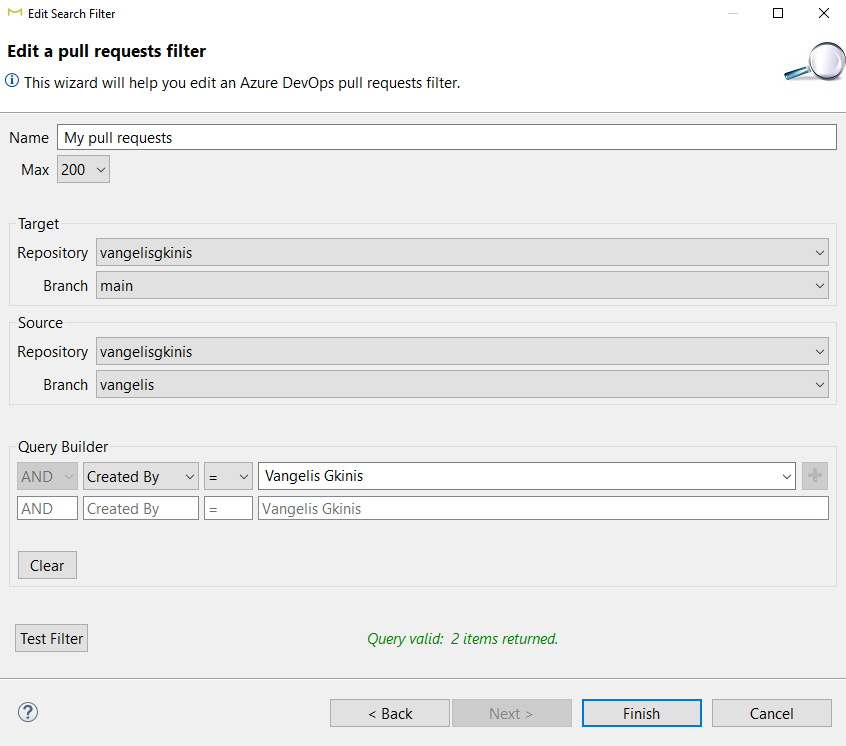Open the Max results dropdown
Viewport: 846px width, 746px height.
tap(83, 170)
